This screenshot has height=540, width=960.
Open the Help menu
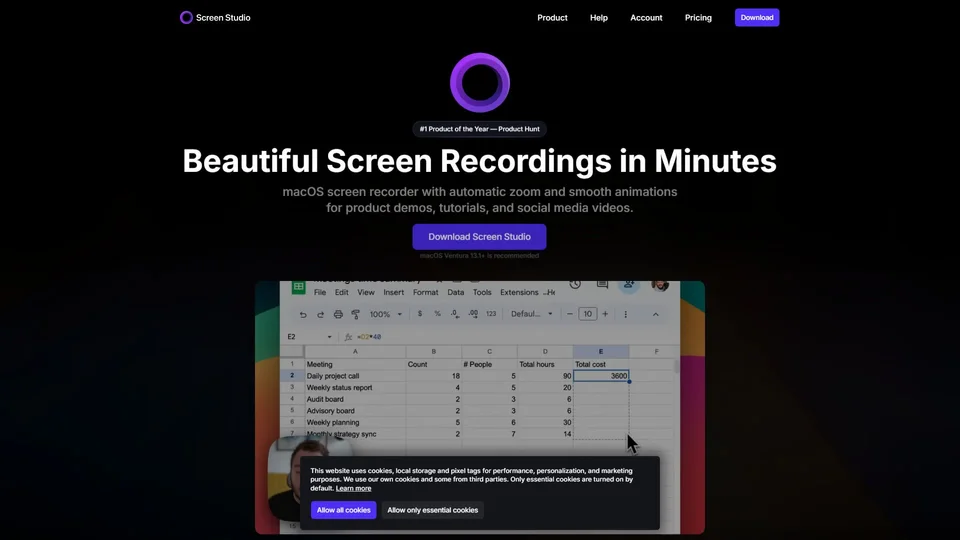(x=599, y=18)
